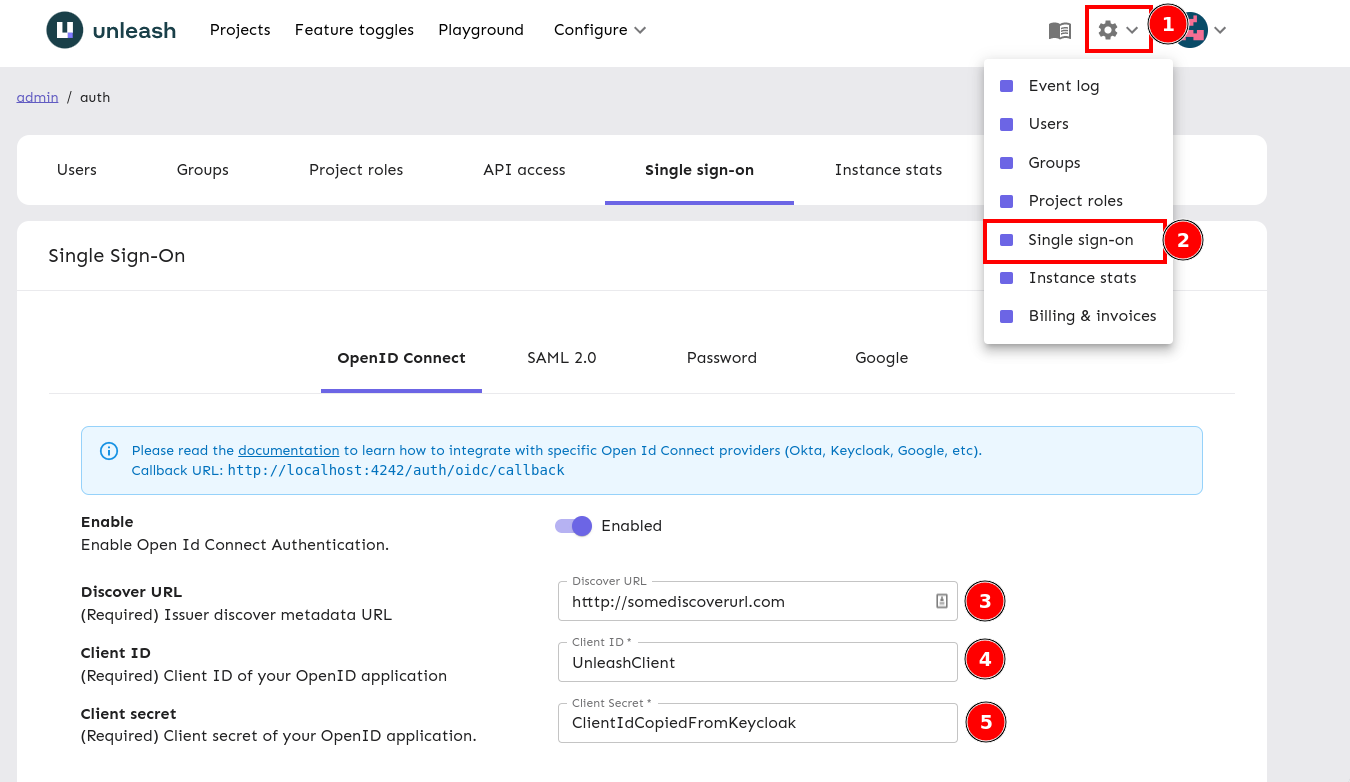Image resolution: width=1350 pixels, height=782 pixels.
Task: Click the Users icon in the settings menu
Action: coord(1005,123)
